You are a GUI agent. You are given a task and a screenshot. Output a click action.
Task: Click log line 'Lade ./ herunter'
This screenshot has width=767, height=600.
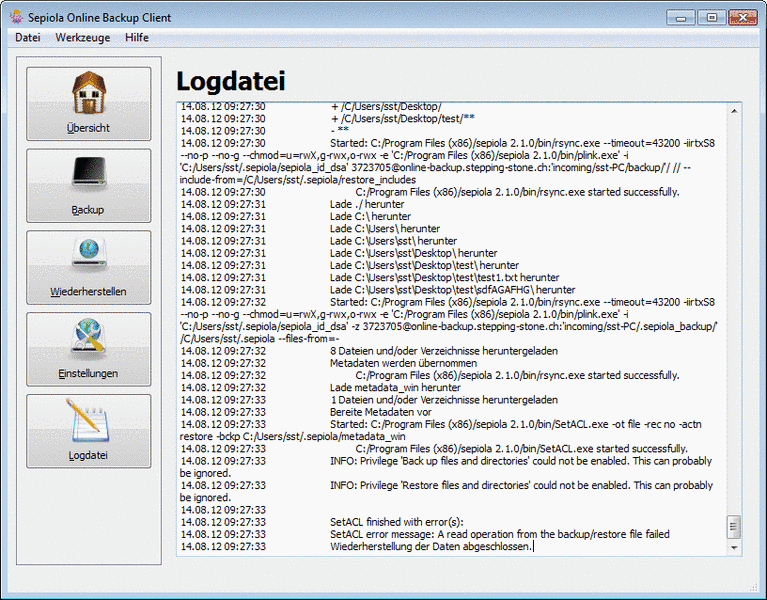pos(367,204)
